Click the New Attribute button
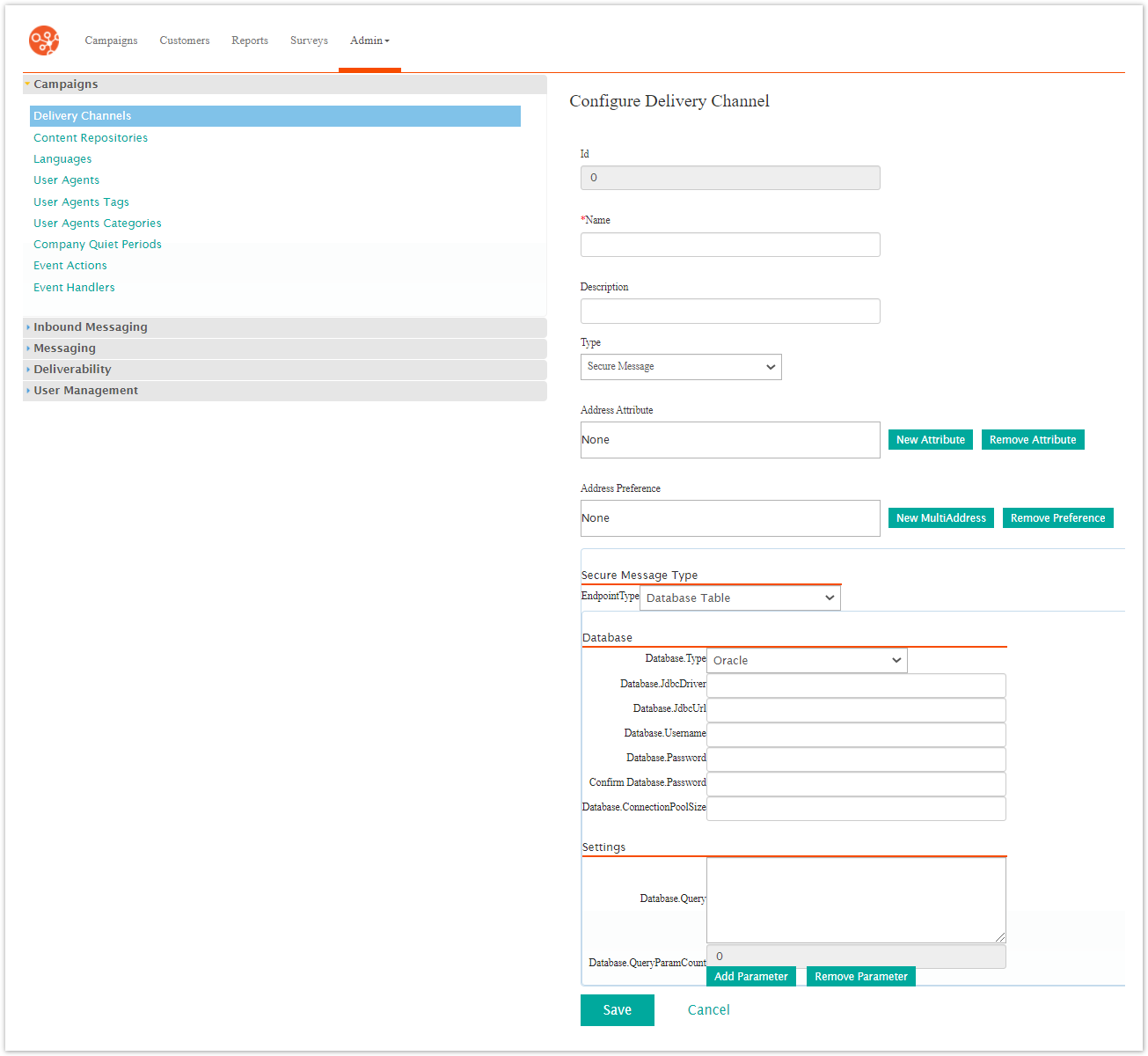The width and height of the screenshot is (1148, 1056). pyautogui.click(x=930, y=439)
